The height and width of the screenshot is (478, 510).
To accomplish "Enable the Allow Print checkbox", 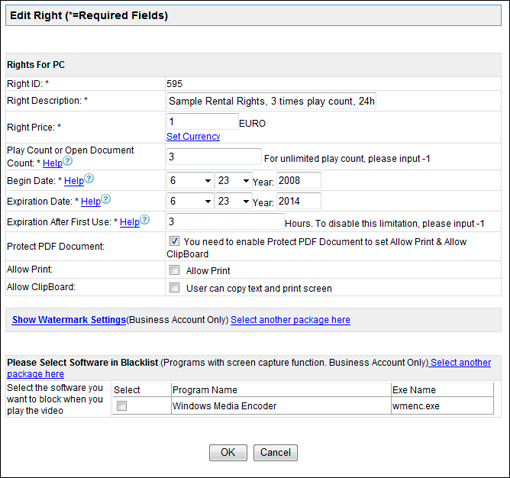I will pyautogui.click(x=174, y=270).
